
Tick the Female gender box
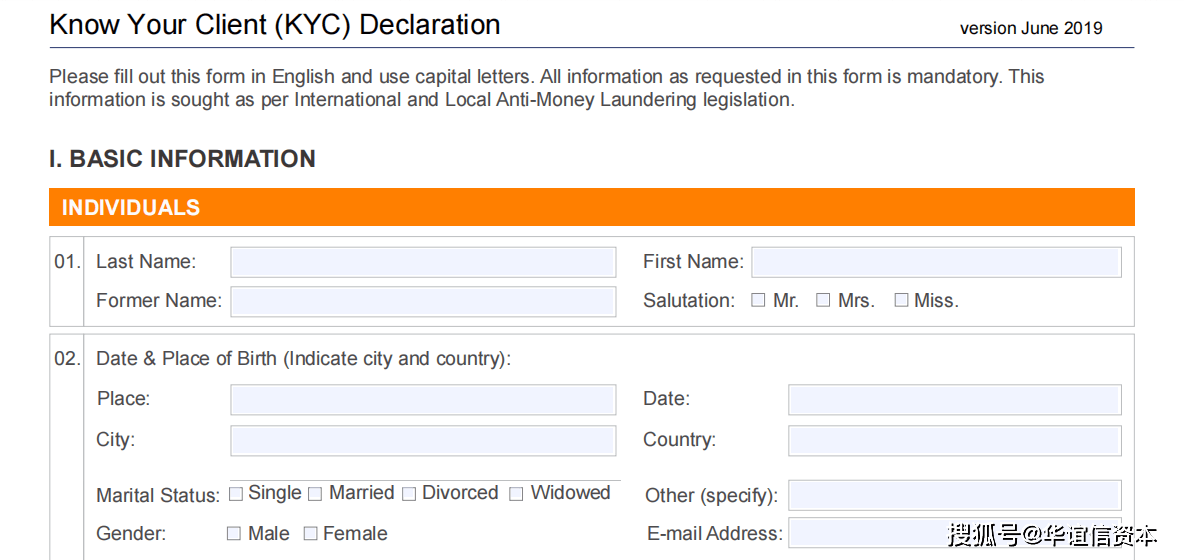pos(310,534)
